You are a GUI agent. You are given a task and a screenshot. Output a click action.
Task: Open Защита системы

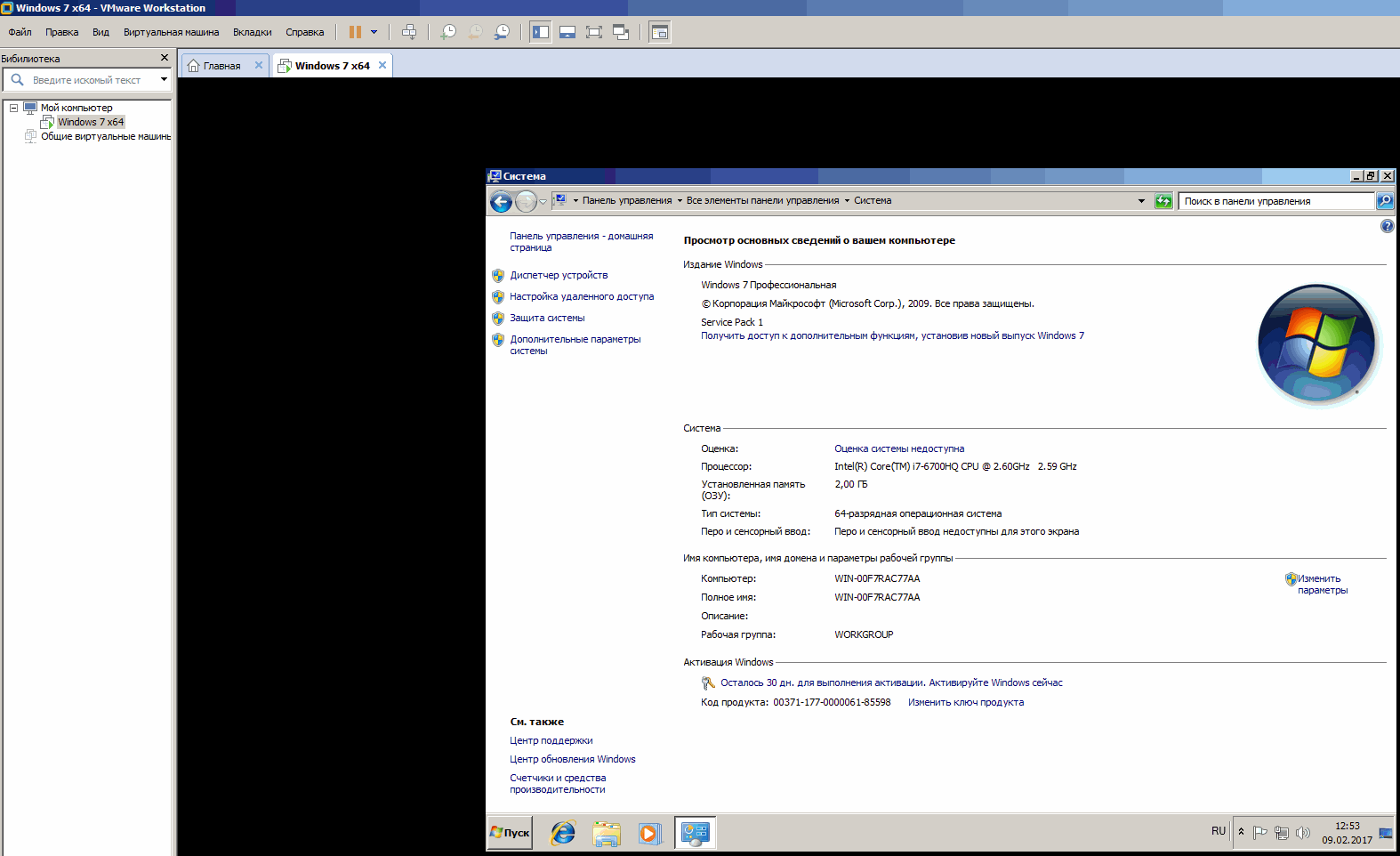click(547, 318)
